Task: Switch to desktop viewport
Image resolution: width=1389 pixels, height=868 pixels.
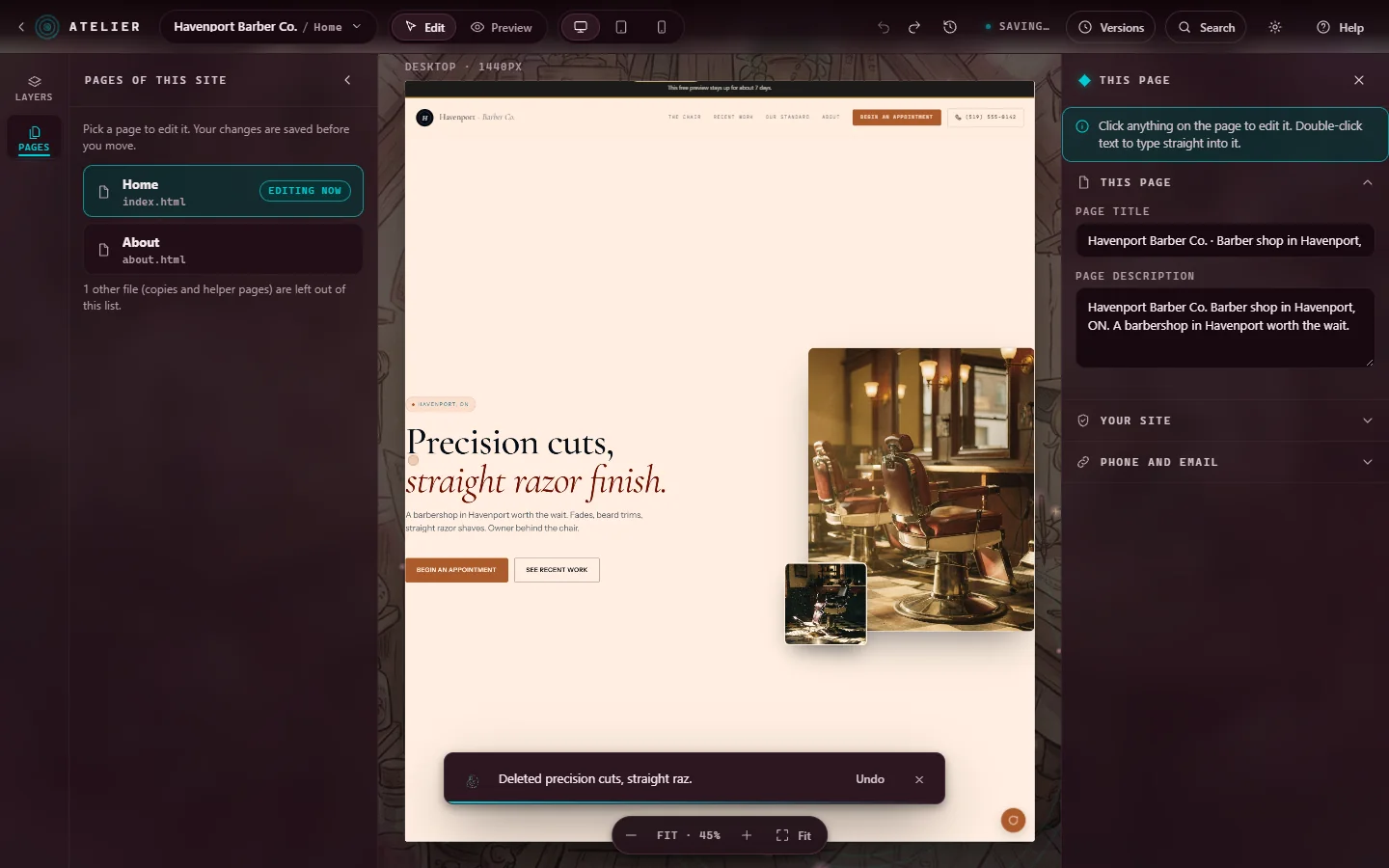Action: 581,27
